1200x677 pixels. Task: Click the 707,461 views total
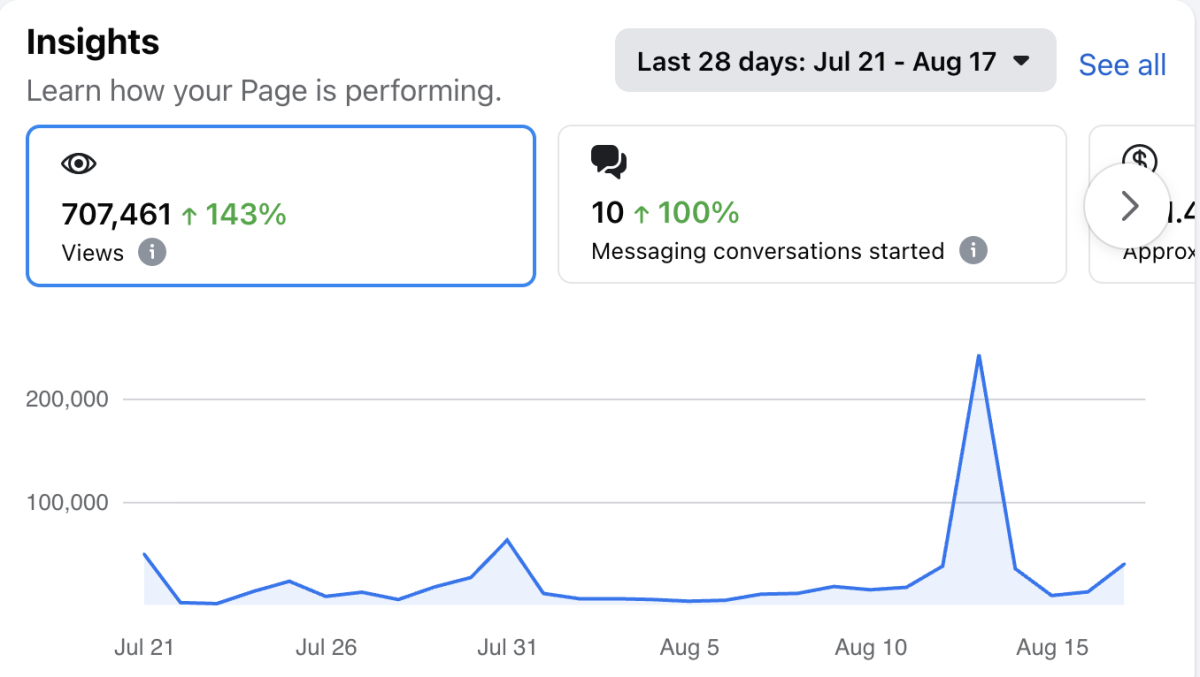pos(116,214)
